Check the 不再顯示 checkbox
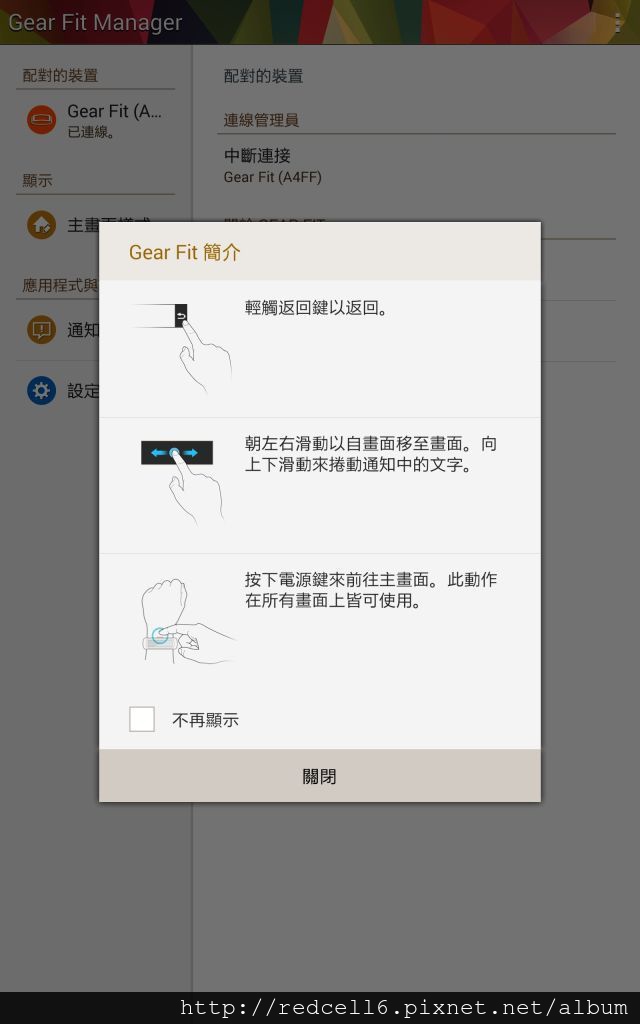 click(142, 719)
